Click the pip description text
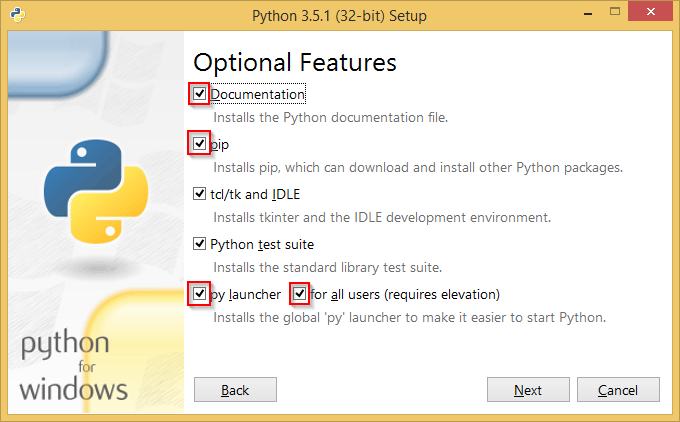 (x=418, y=167)
